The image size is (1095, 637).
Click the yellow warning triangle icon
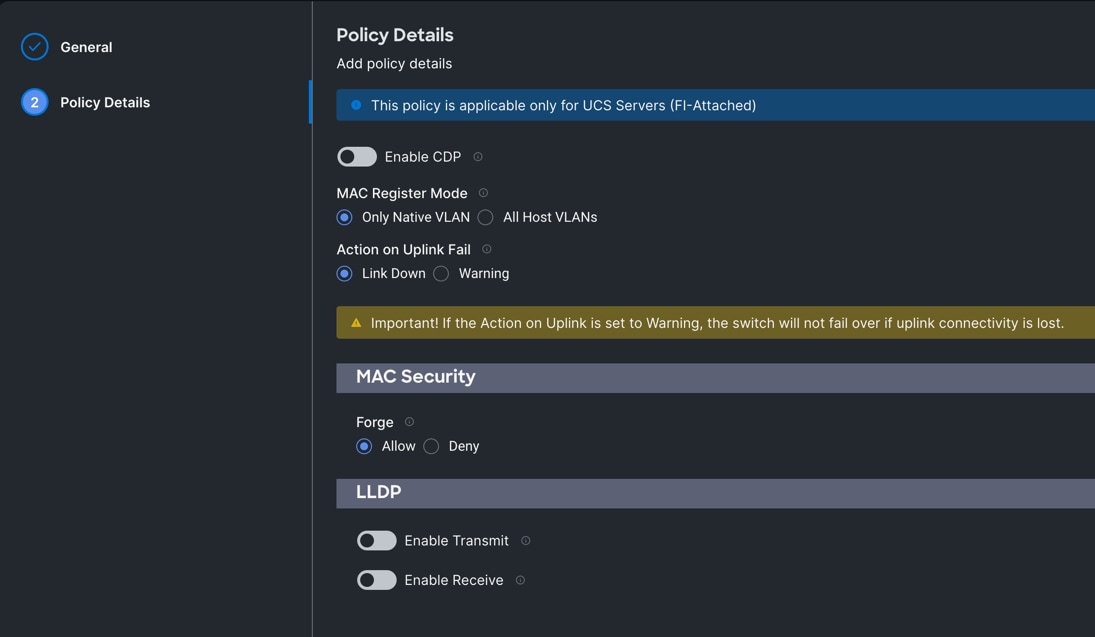(x=356, y=323)
